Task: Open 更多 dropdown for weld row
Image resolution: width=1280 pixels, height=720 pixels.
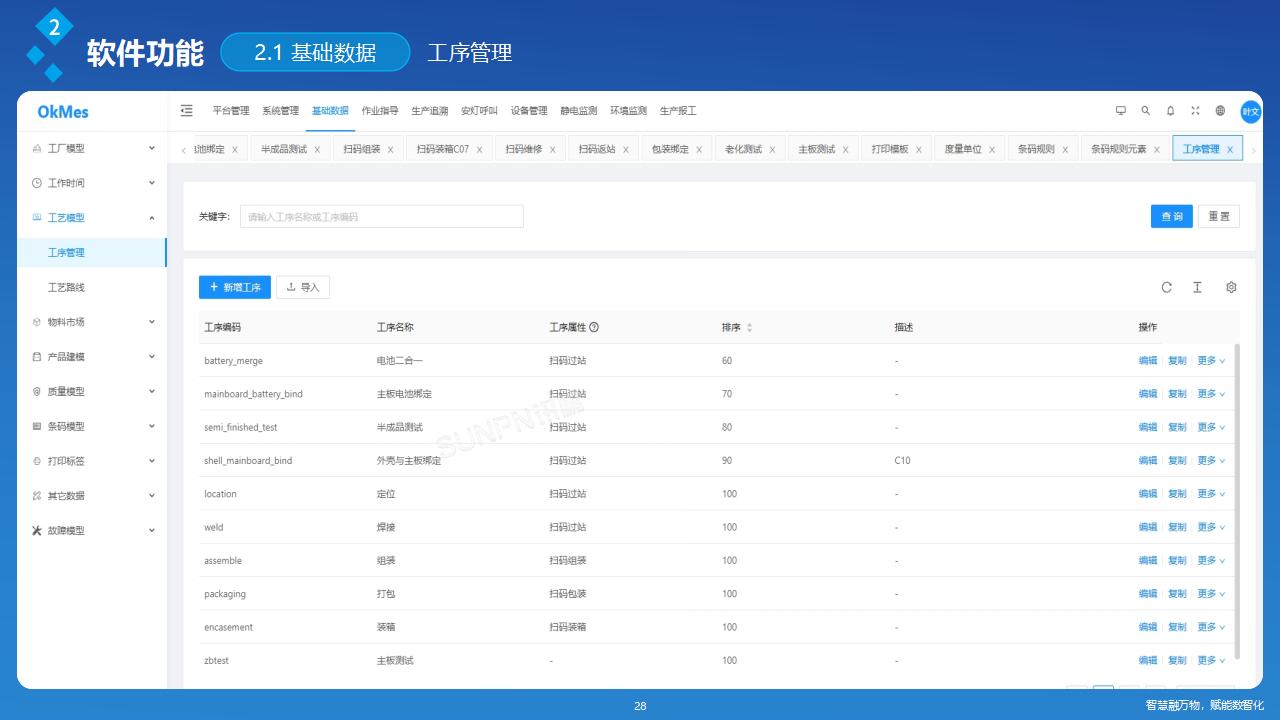Action: (1211, 527)
